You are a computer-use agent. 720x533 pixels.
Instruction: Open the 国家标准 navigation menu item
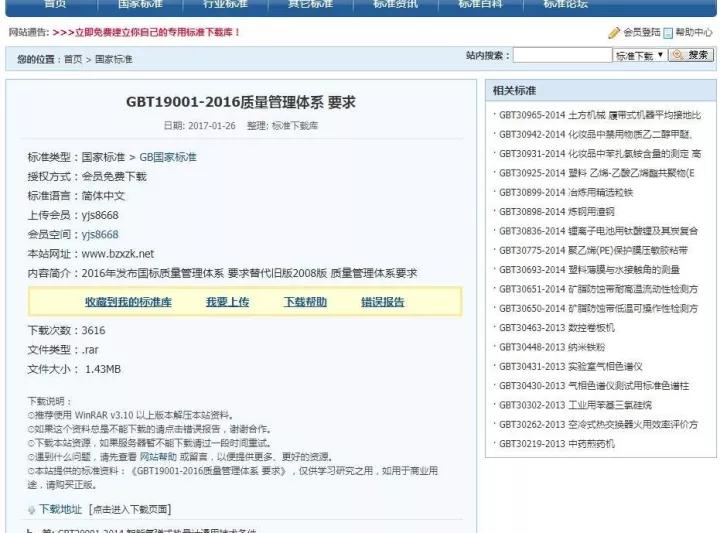coord(142,4)
